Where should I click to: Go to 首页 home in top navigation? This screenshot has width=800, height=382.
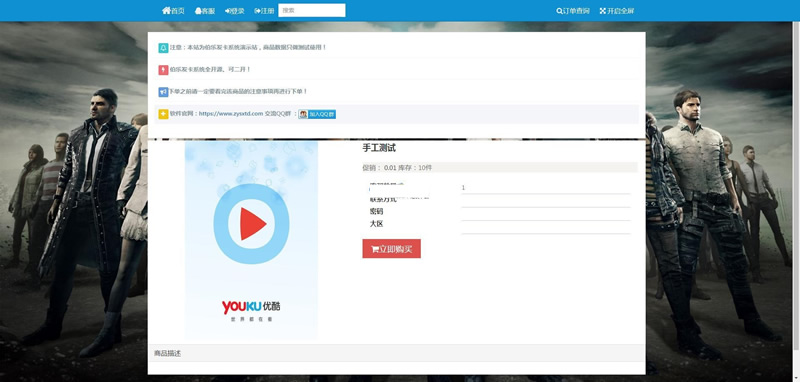(x=173, y=11)
